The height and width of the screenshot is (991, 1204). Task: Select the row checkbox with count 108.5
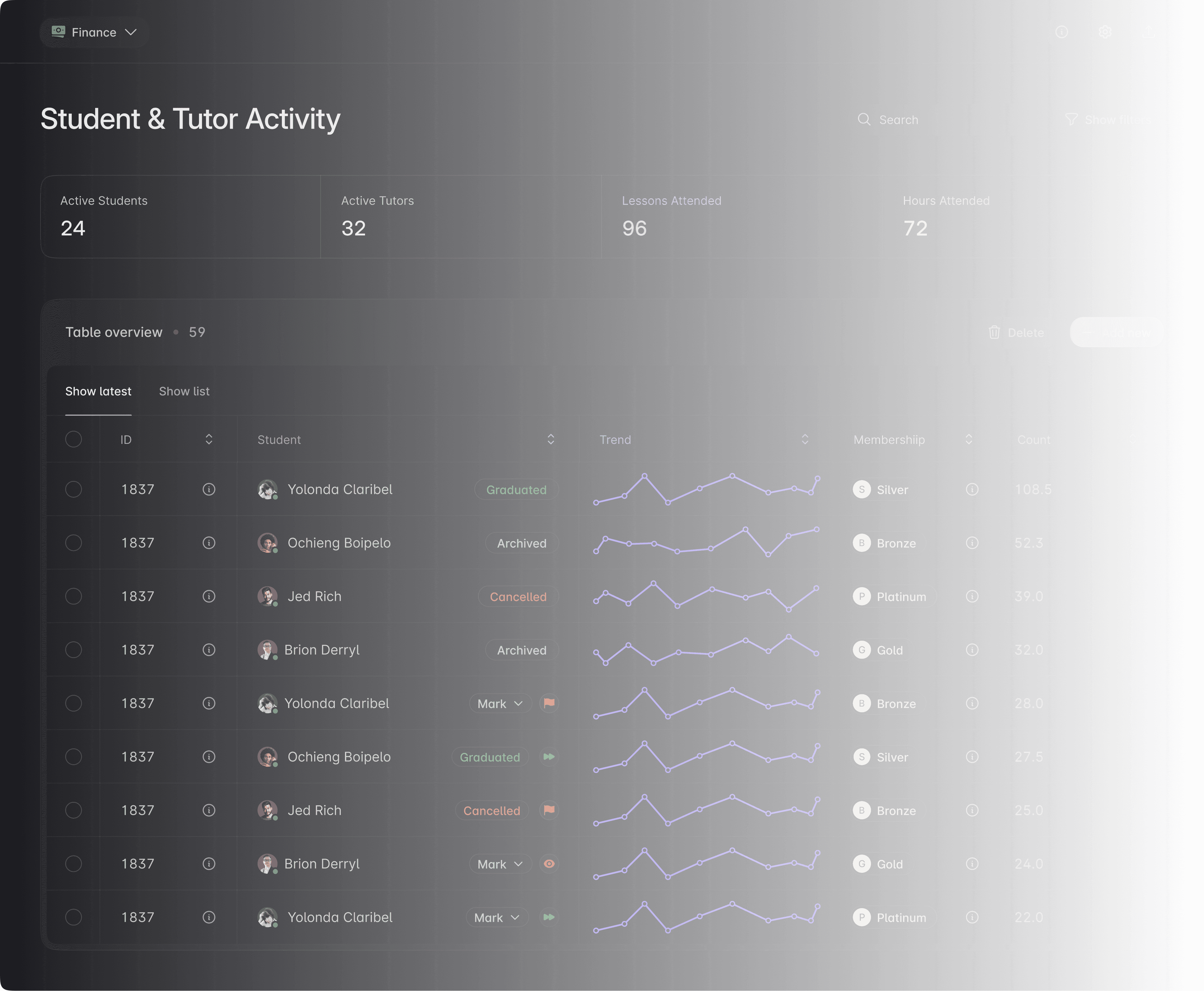74,489
